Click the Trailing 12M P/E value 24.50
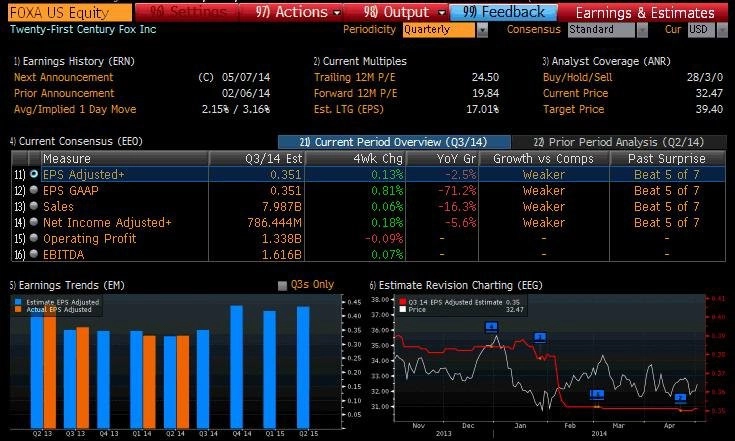 tap(485, 77)
